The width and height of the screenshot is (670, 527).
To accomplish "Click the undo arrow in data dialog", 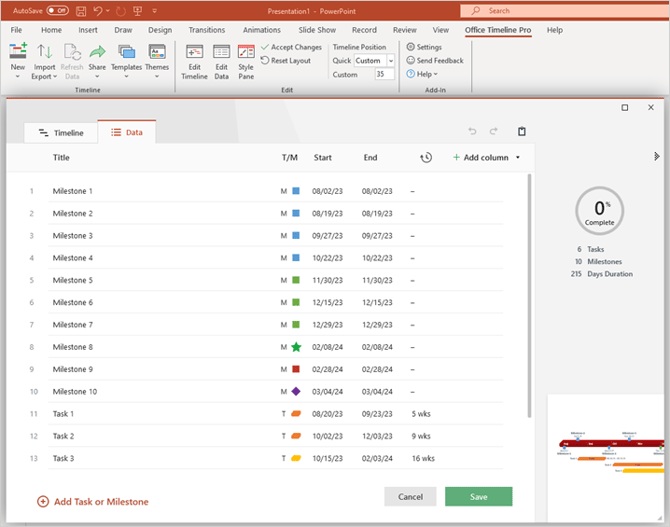I will [x=473, y=132].
